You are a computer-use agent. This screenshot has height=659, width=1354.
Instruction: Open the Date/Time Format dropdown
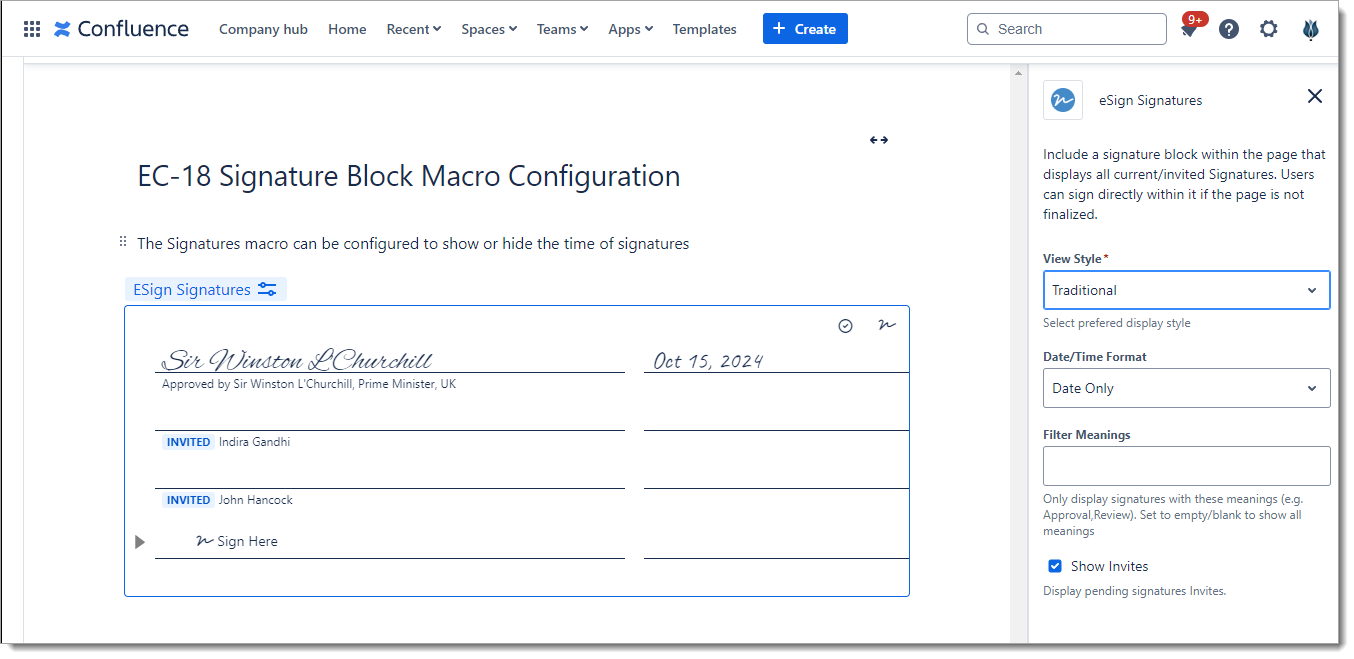(x=1186, y=388)
